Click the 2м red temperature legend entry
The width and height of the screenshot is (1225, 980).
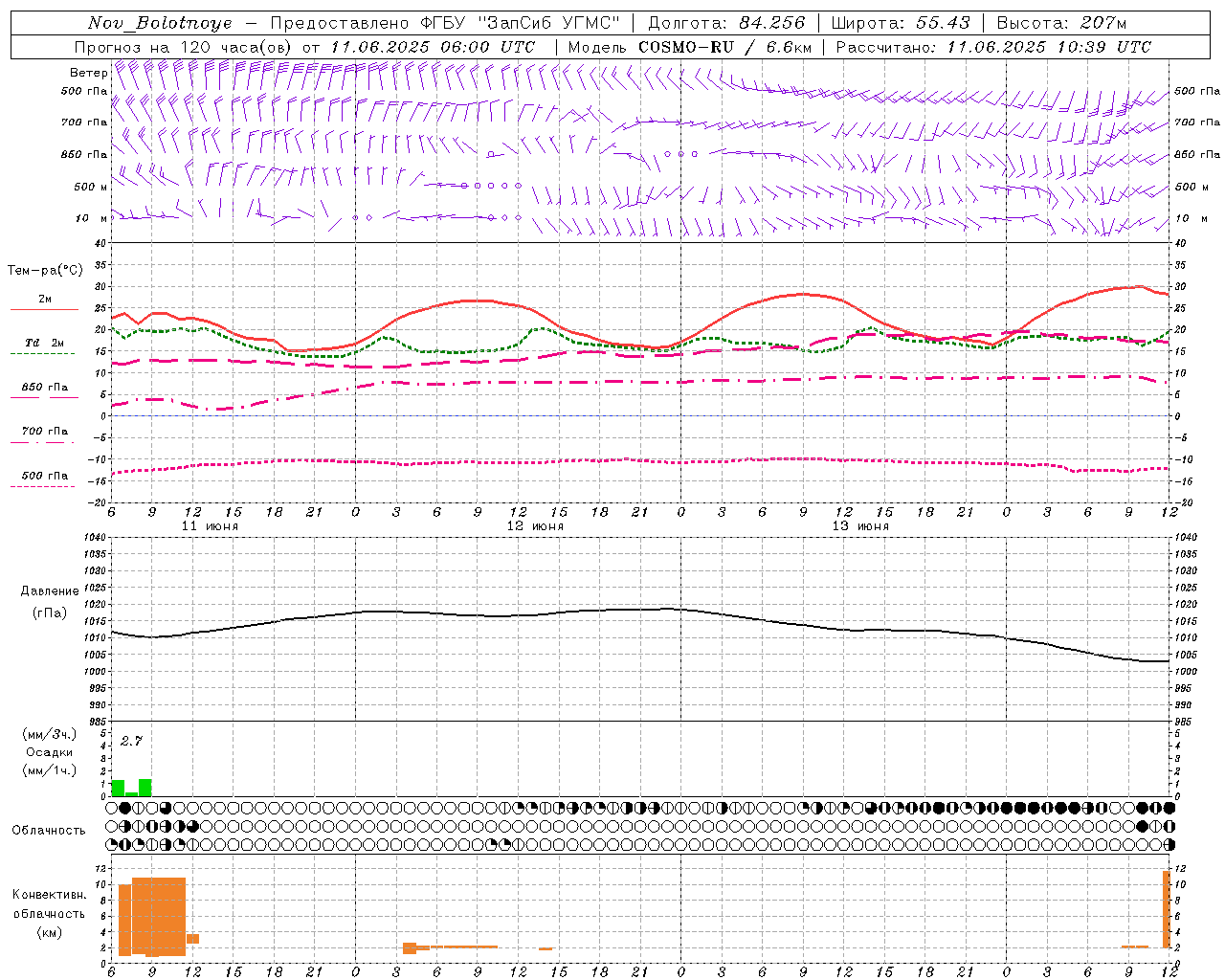tap(45, 300)
